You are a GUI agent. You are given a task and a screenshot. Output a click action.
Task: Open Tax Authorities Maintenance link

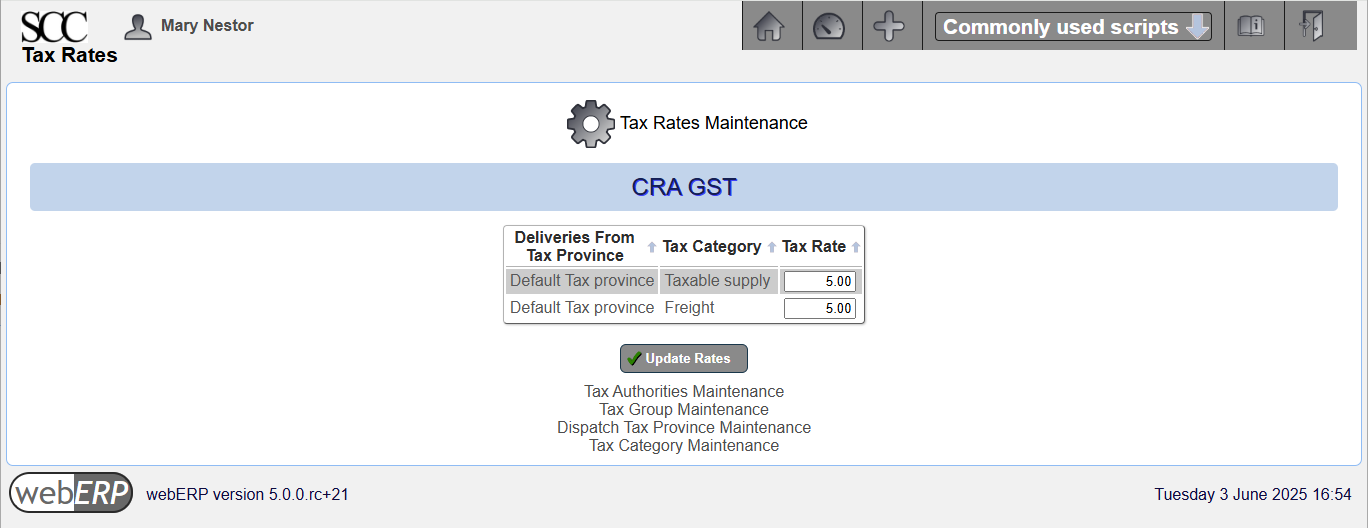pyautogui.click(x=684, y=392)
